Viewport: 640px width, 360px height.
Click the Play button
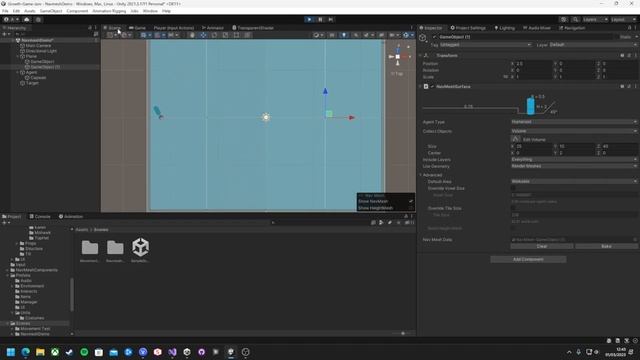[309, 19]
